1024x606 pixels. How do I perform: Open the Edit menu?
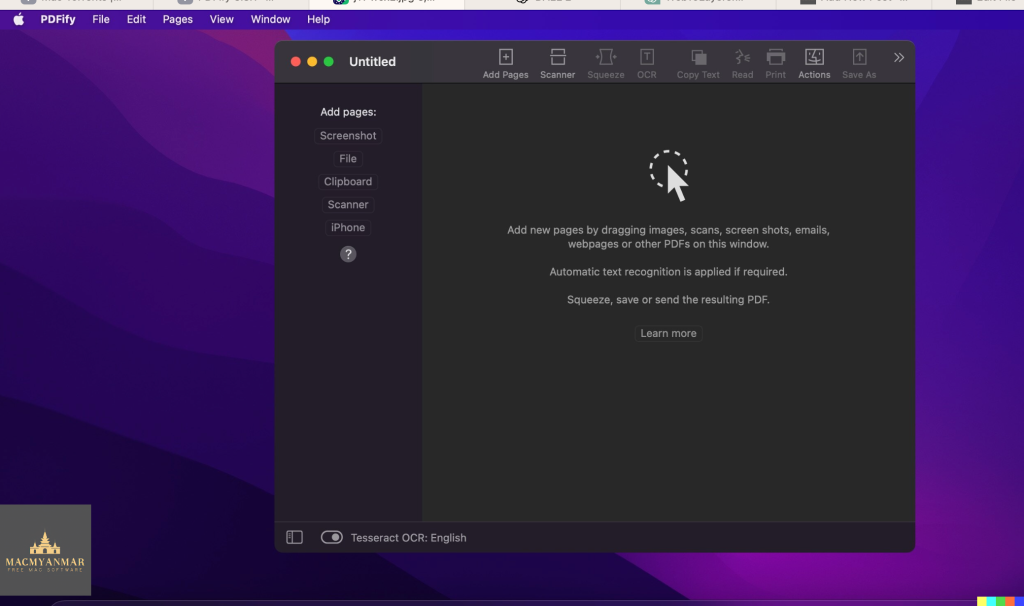pyautogui.click(x=136, y=20)
